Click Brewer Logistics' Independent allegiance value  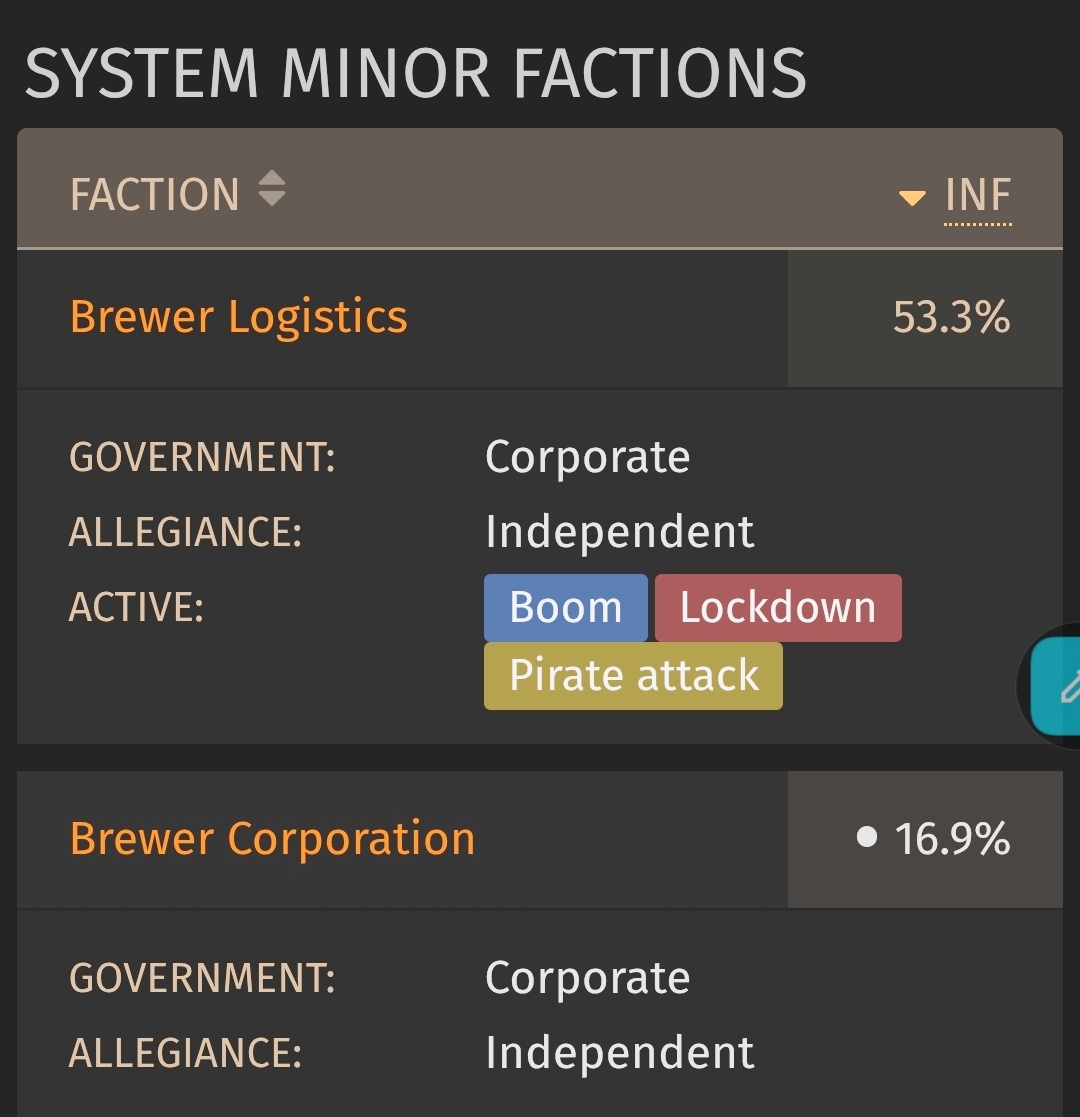click(x=620, y=531)
